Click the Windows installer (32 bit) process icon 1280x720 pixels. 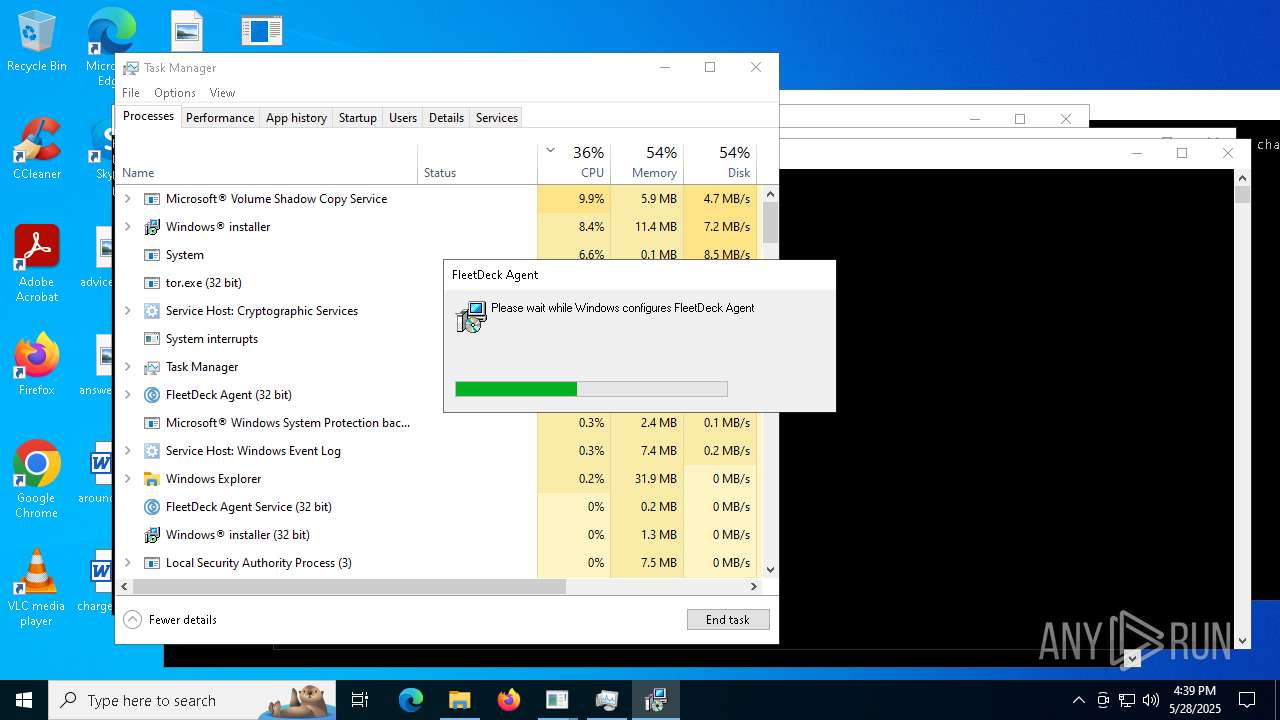pos(152,535)
